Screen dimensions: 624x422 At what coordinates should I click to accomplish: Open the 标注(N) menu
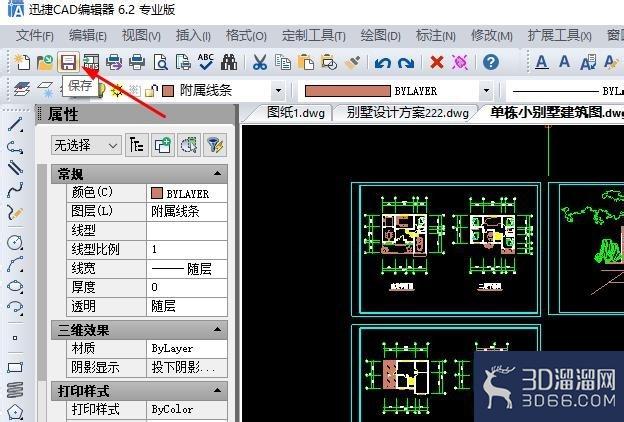point(435,36)
